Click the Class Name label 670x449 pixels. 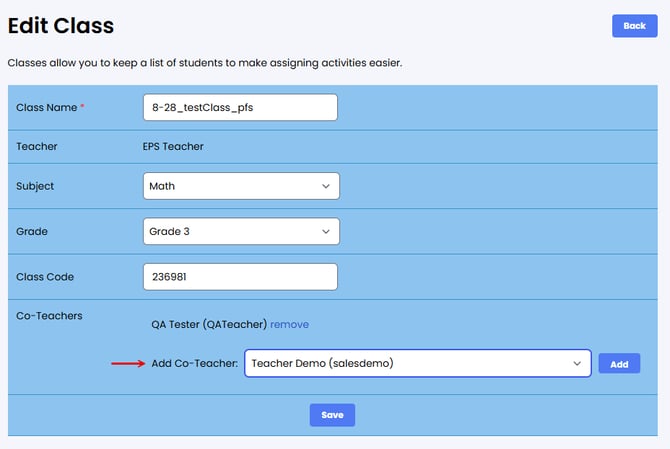click(x=46, y=107)
